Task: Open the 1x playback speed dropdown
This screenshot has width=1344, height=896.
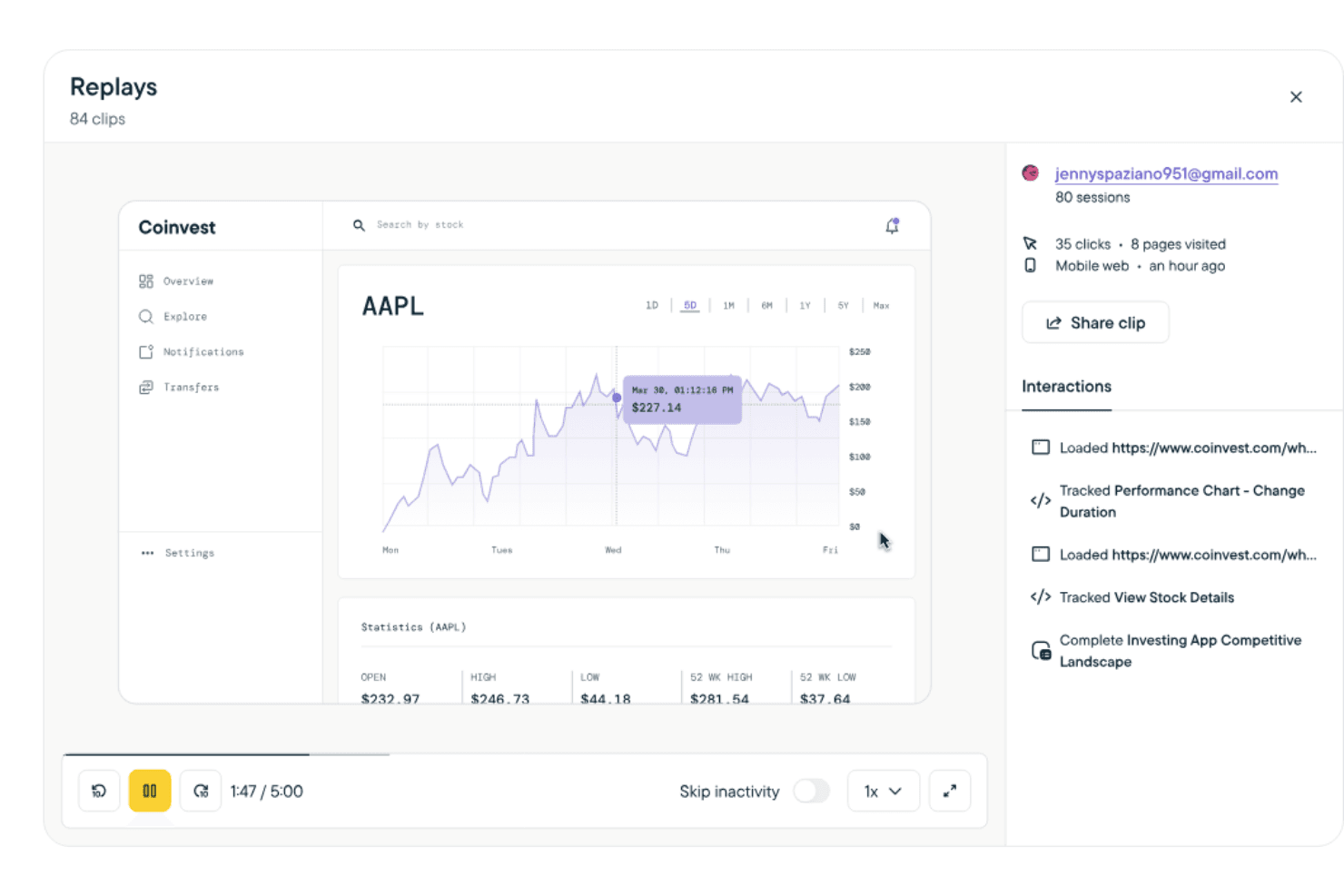Action: (883, 791)
